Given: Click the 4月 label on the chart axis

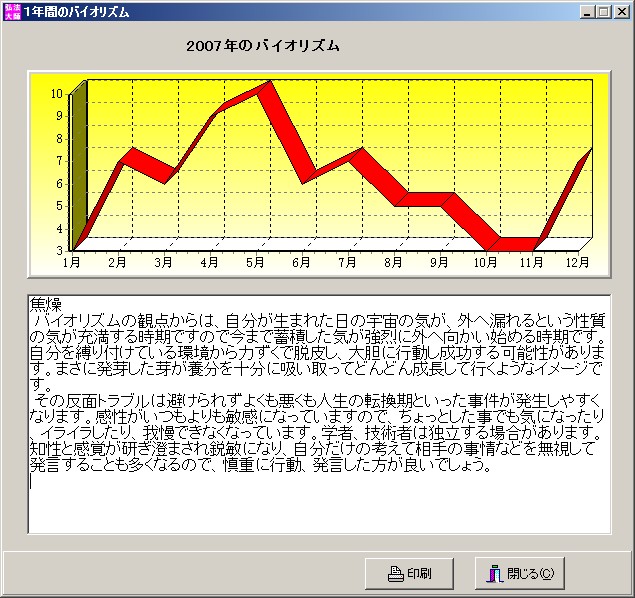Looking at the screenshot, I should click(x=209, y=262).
